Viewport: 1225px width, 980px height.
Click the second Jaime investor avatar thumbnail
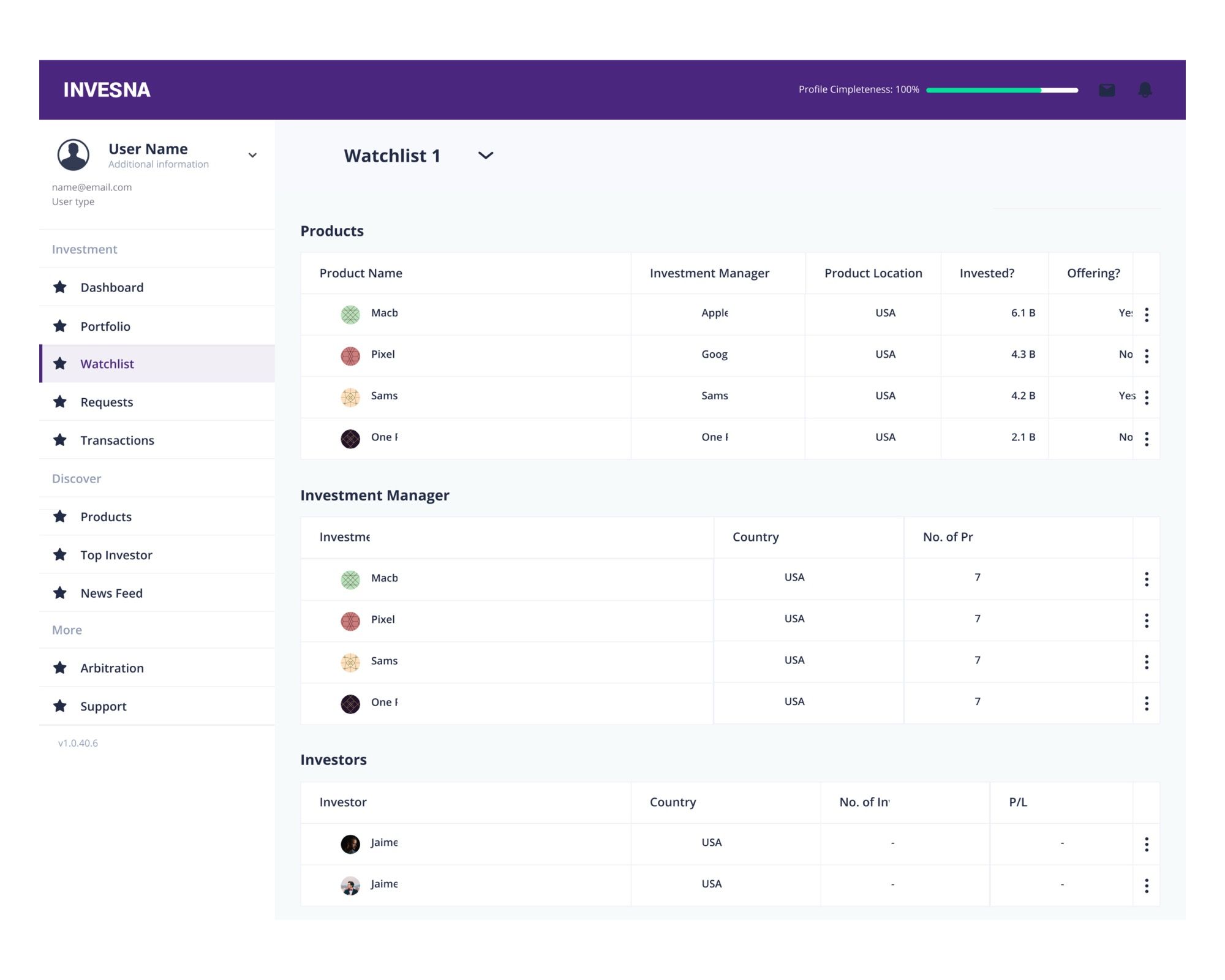(350, 886)
